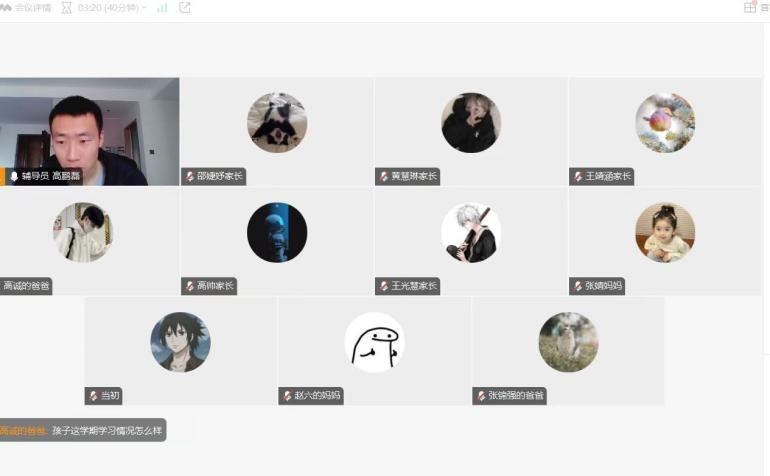Viewport: 770px width, 476px height.
Task: Open the top-right hamburger menu icon
Action: pyautogui.click(x=765, y=8)
